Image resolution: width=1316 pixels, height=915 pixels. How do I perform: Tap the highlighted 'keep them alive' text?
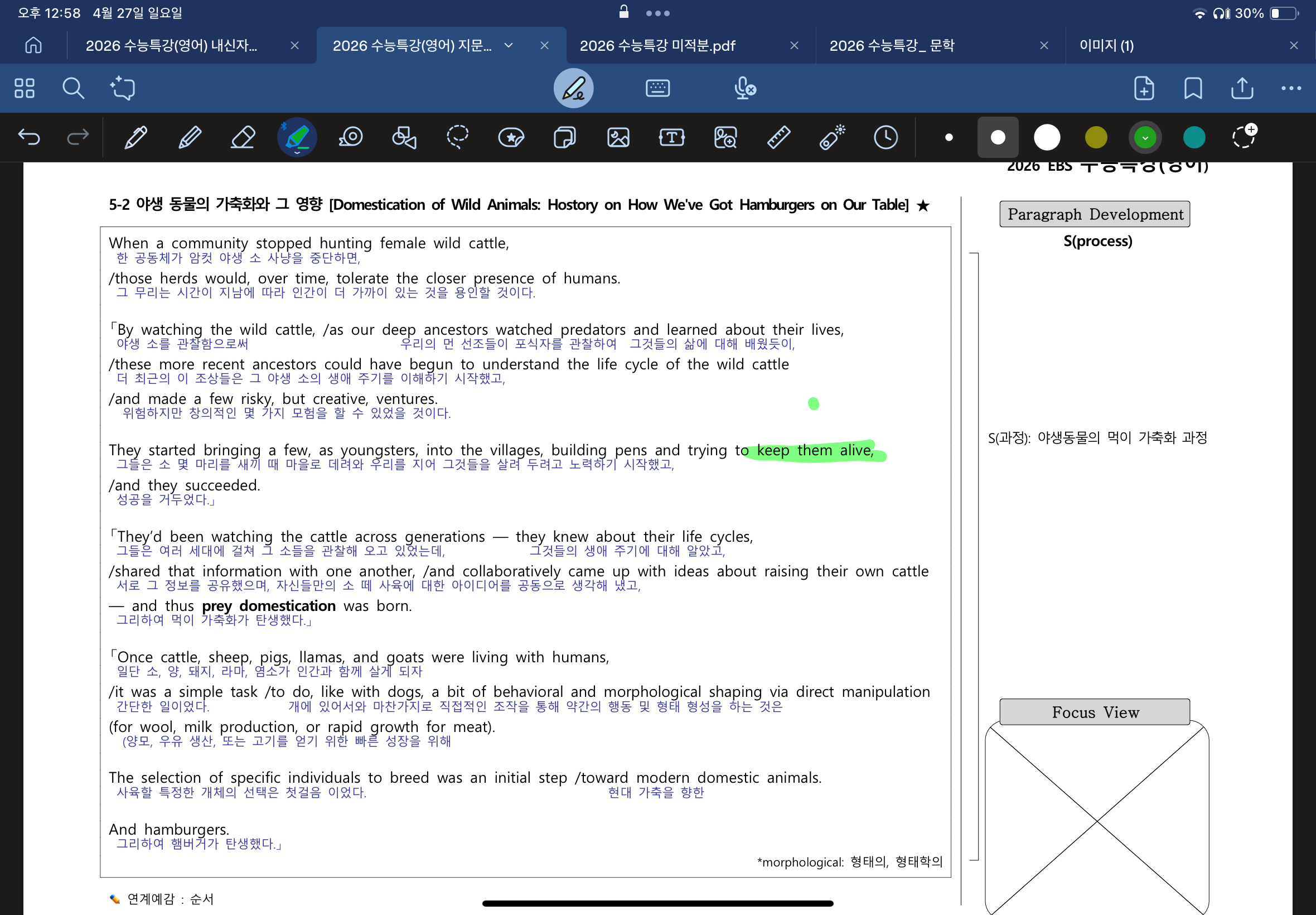815,450
